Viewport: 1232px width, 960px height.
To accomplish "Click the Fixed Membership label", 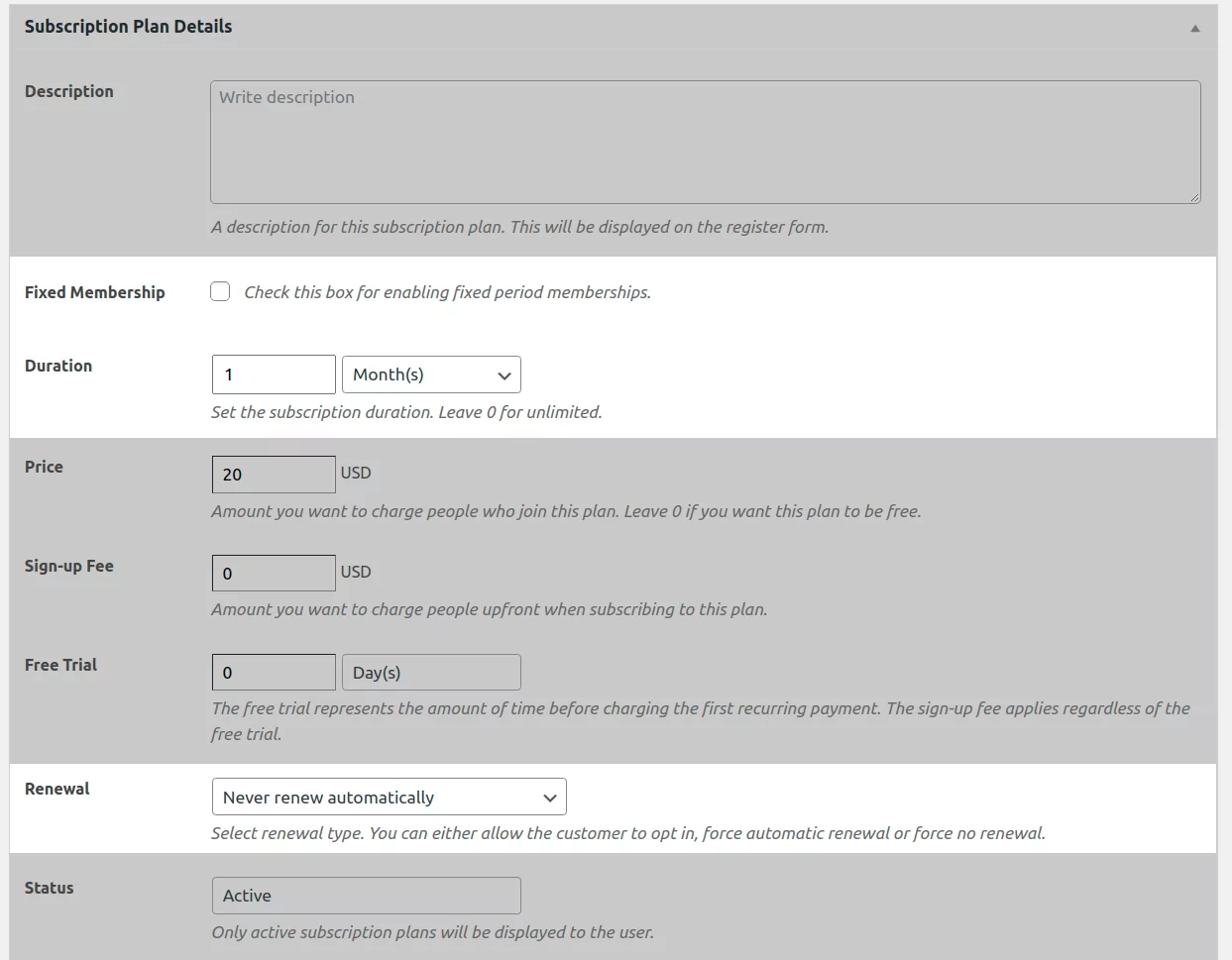I will point(95,292).
